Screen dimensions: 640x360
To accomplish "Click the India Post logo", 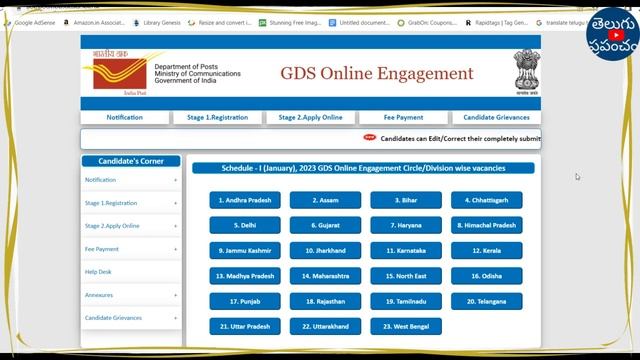I will (120, 73).
